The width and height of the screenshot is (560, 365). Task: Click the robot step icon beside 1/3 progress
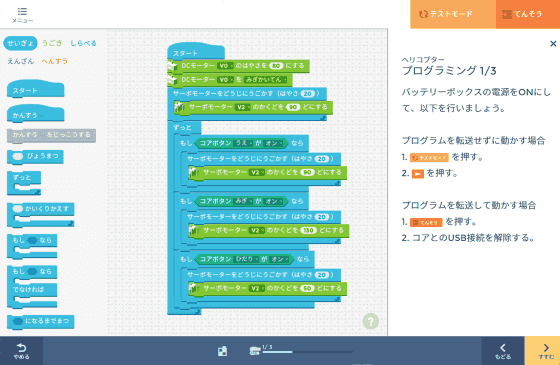pos(254,351)
